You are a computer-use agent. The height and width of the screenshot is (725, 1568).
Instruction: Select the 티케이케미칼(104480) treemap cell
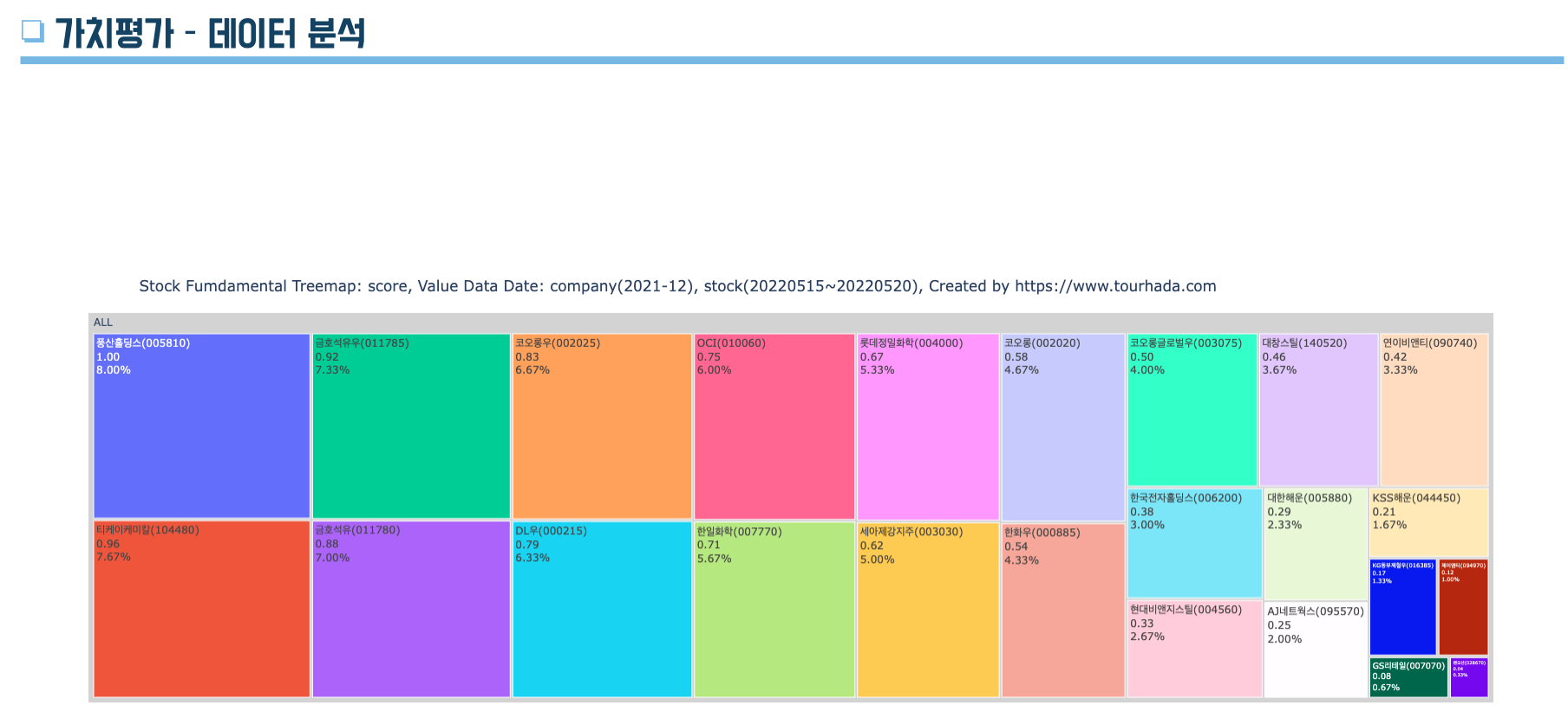pyautogui.click(x=201, y=609)
